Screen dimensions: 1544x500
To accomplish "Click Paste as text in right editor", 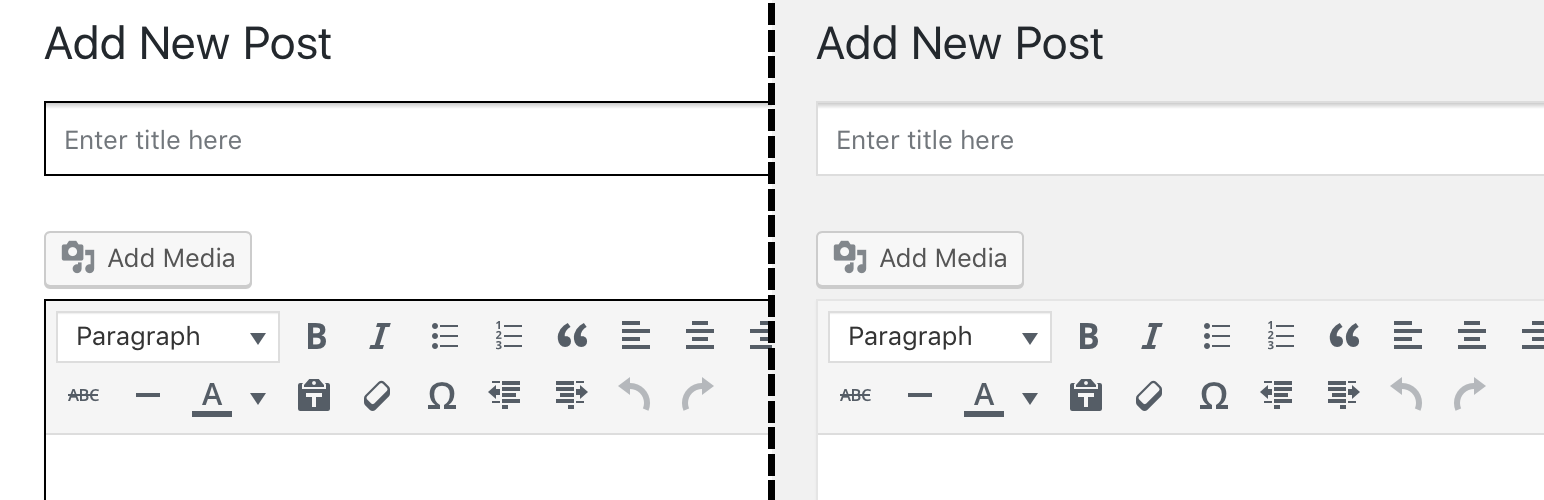I will pyautogui.click(x=1086, y=396).
